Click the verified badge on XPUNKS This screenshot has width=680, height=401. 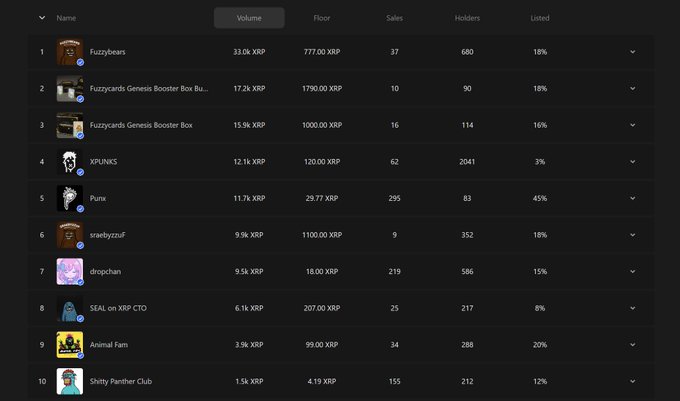[80, 172]
